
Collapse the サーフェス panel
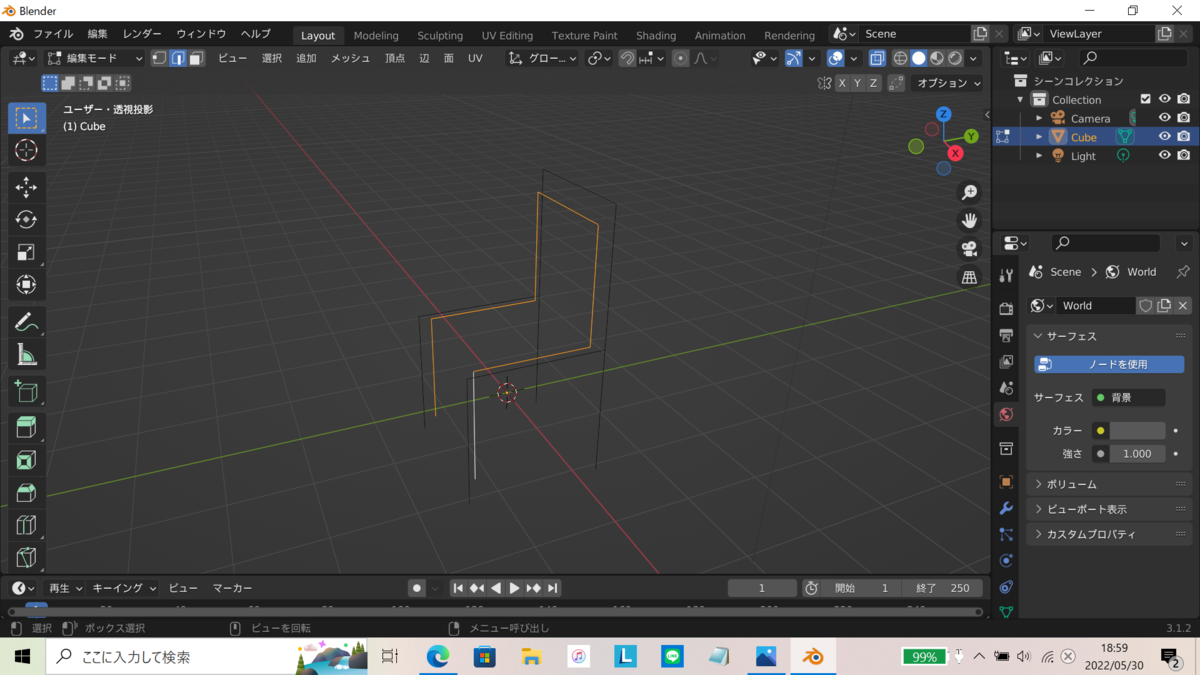(1110, 336)
